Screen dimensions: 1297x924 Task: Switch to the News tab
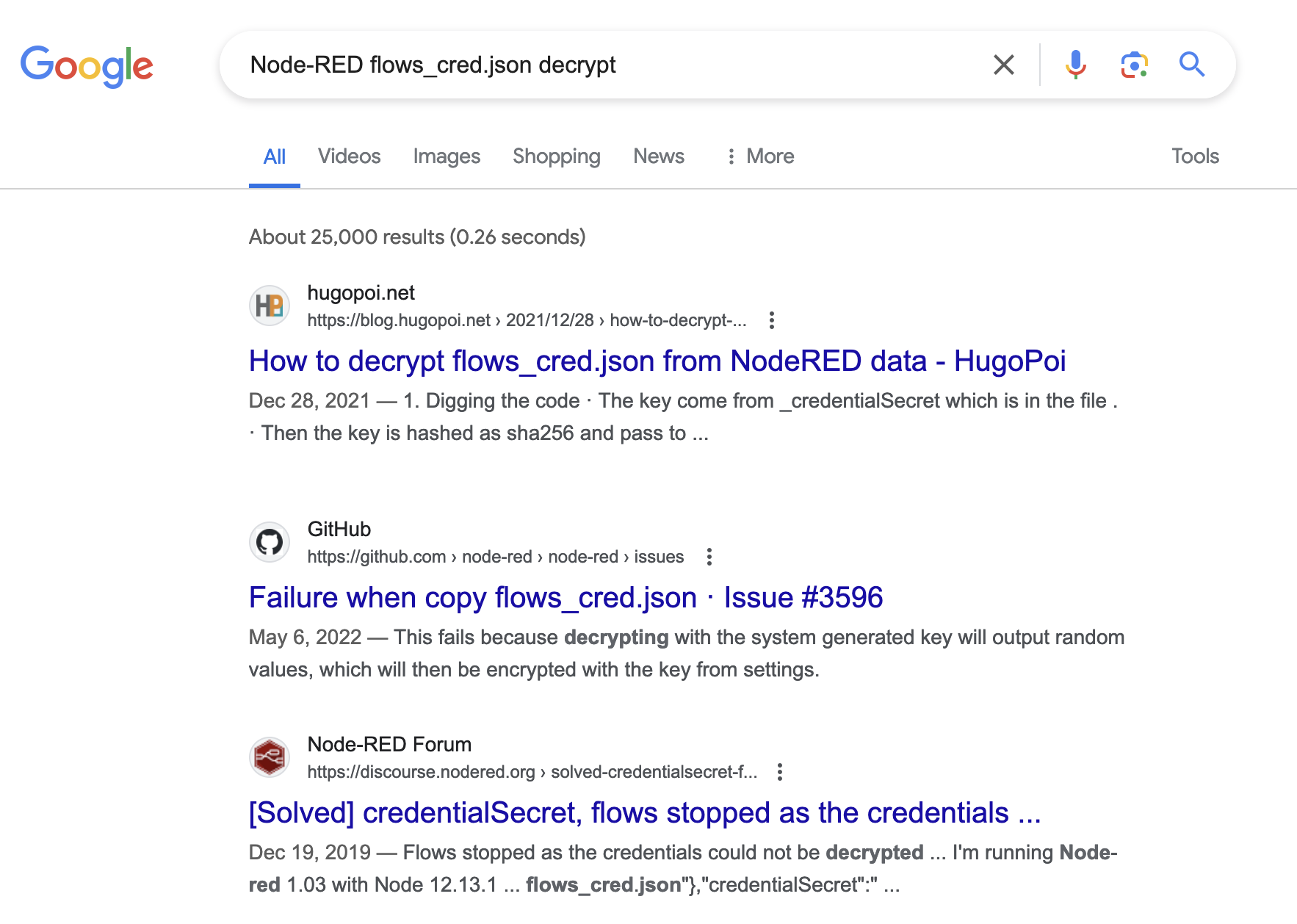(659, 156)
